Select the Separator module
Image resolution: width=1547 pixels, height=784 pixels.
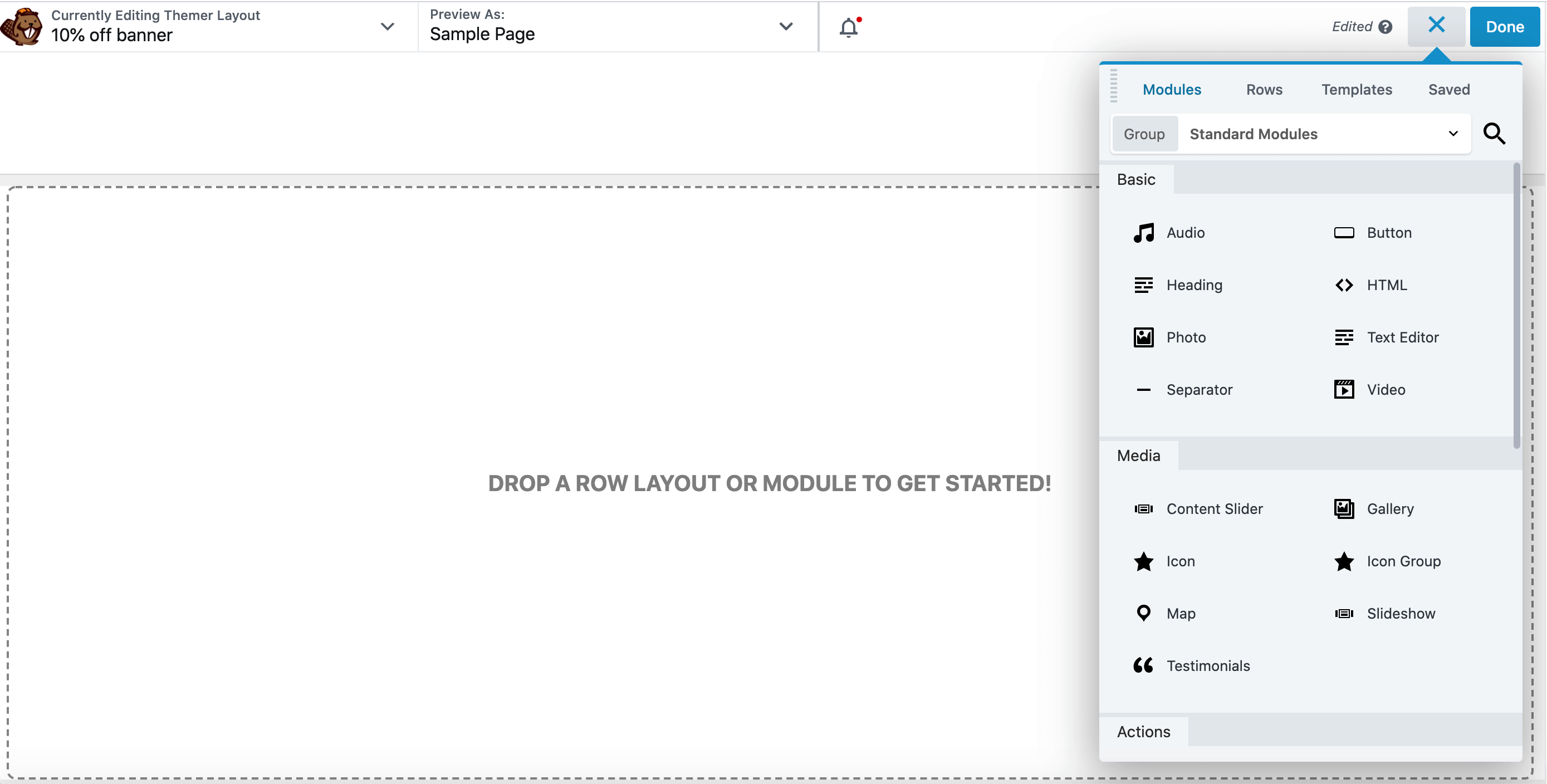tap(1200, 389)
